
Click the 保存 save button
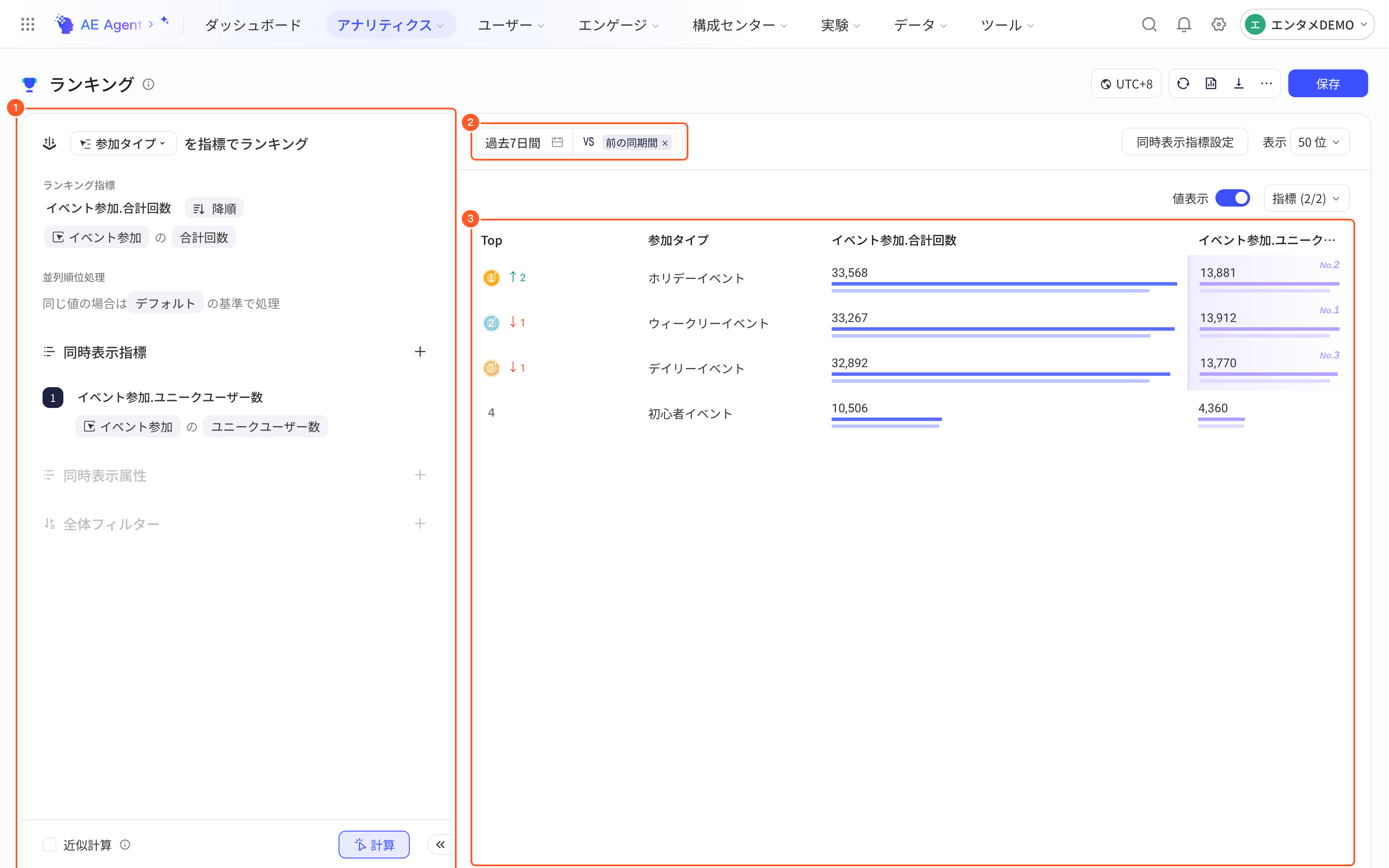[x=1328, y=84]
